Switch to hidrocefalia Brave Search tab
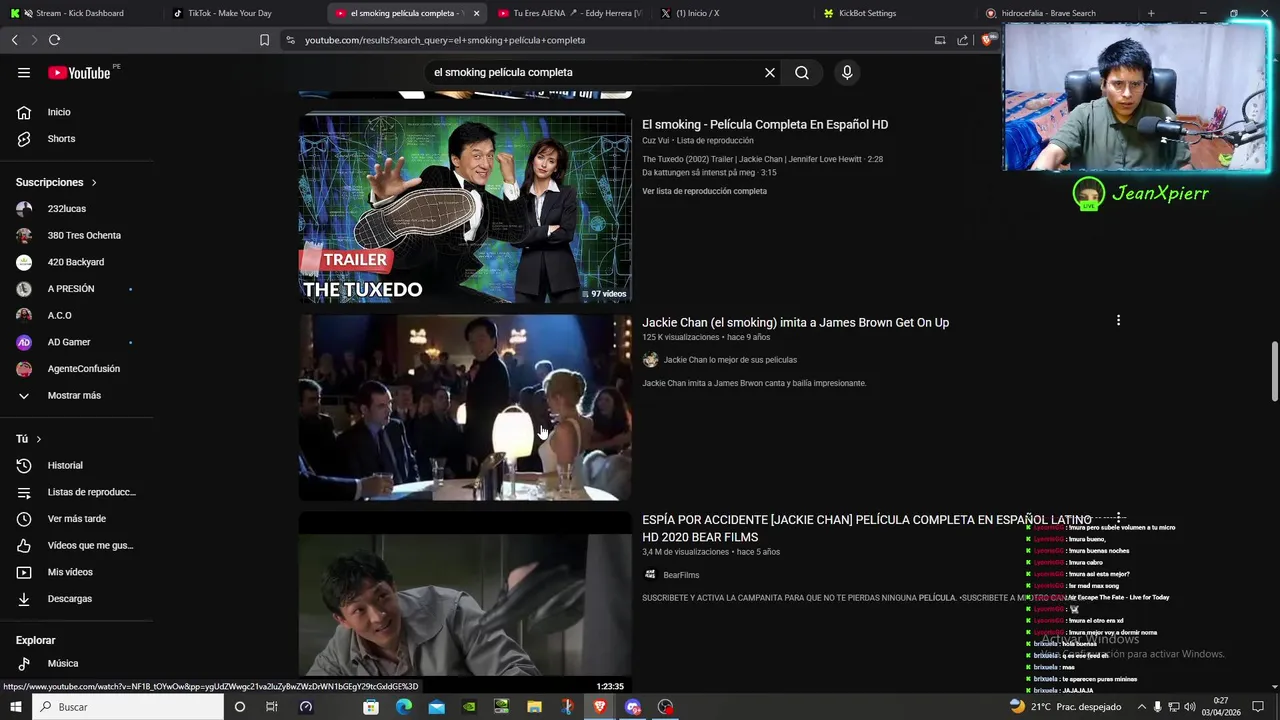This screenshot has width=1280, height=720. coord(1057,13)
